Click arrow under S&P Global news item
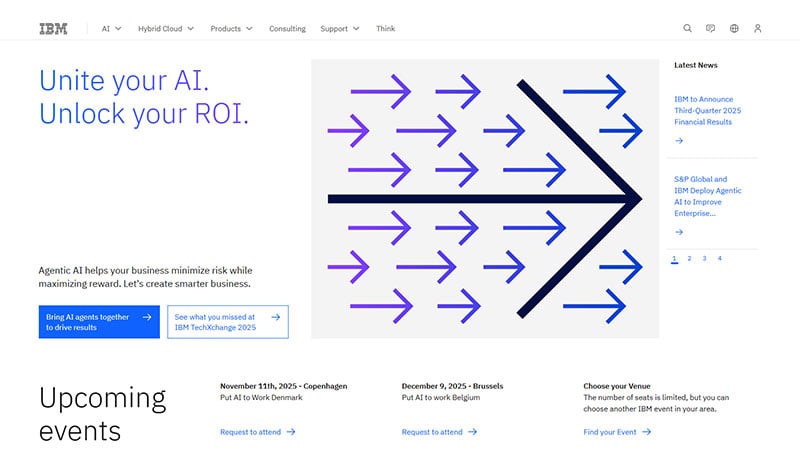800x463 pixels. [x=679, y=232]
